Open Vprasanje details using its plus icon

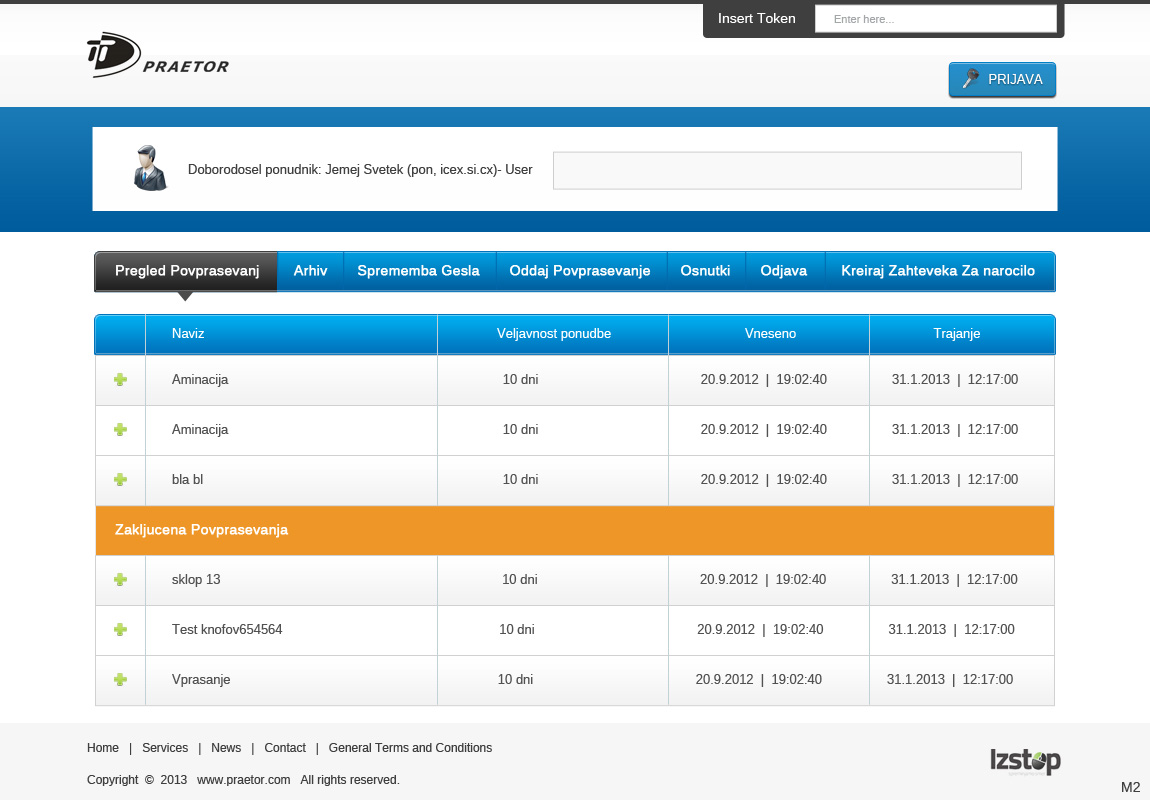pyautogui.click(x=120, y=680)
